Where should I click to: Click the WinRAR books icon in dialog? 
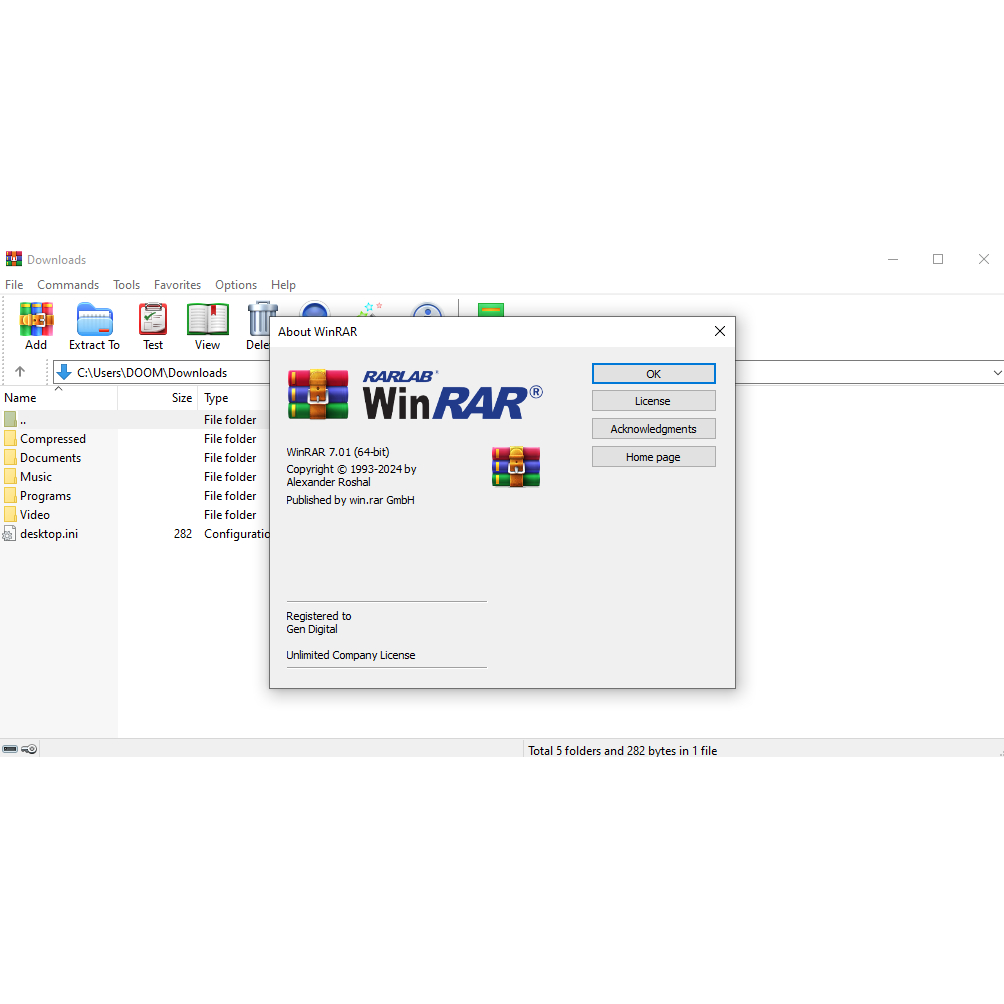click(515, 467)
